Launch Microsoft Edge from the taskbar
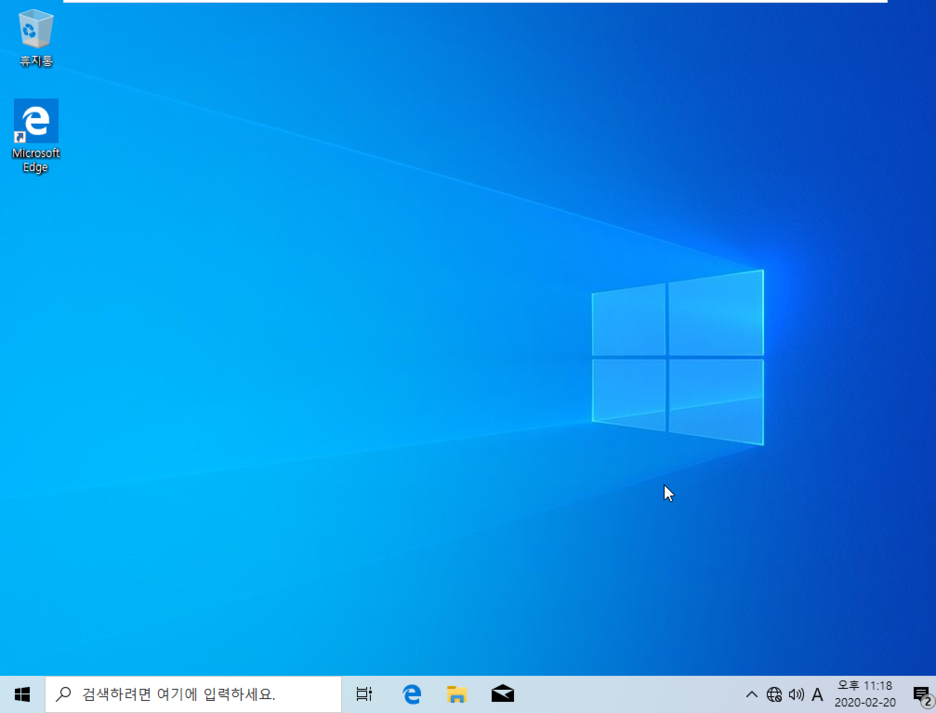The height and width of the screenshot is (713, 936). pyautogui.click(x=411, y=694)
